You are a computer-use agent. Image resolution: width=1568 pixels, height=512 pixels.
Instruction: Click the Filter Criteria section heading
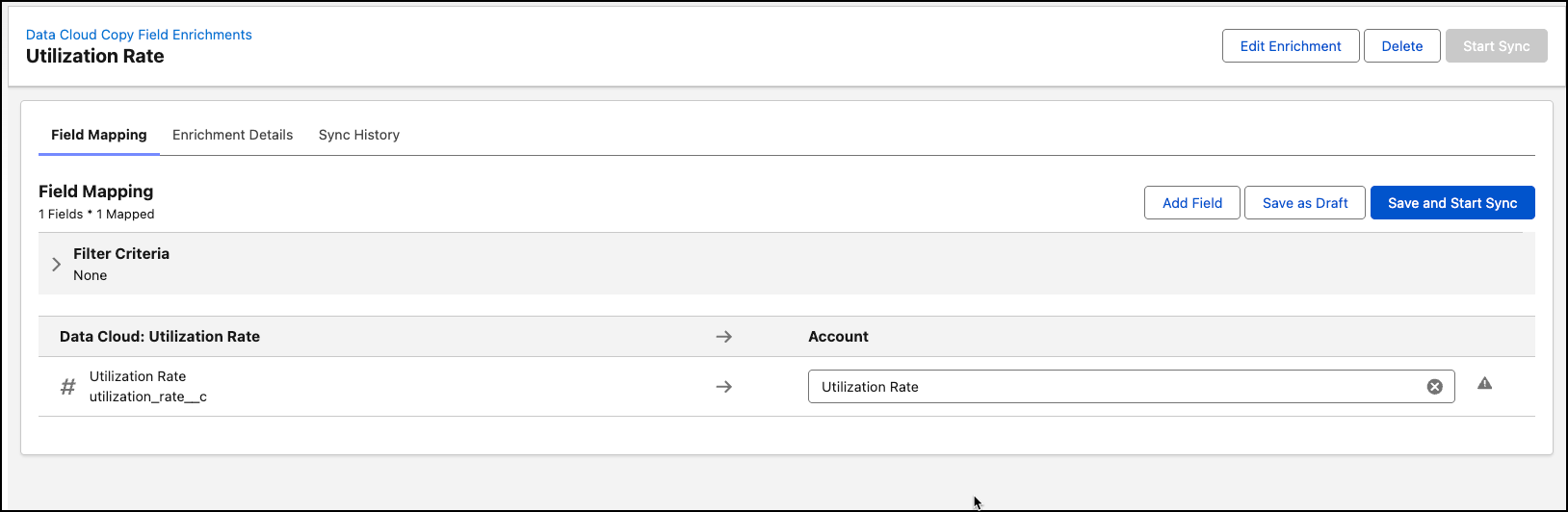tap(121, 254)
